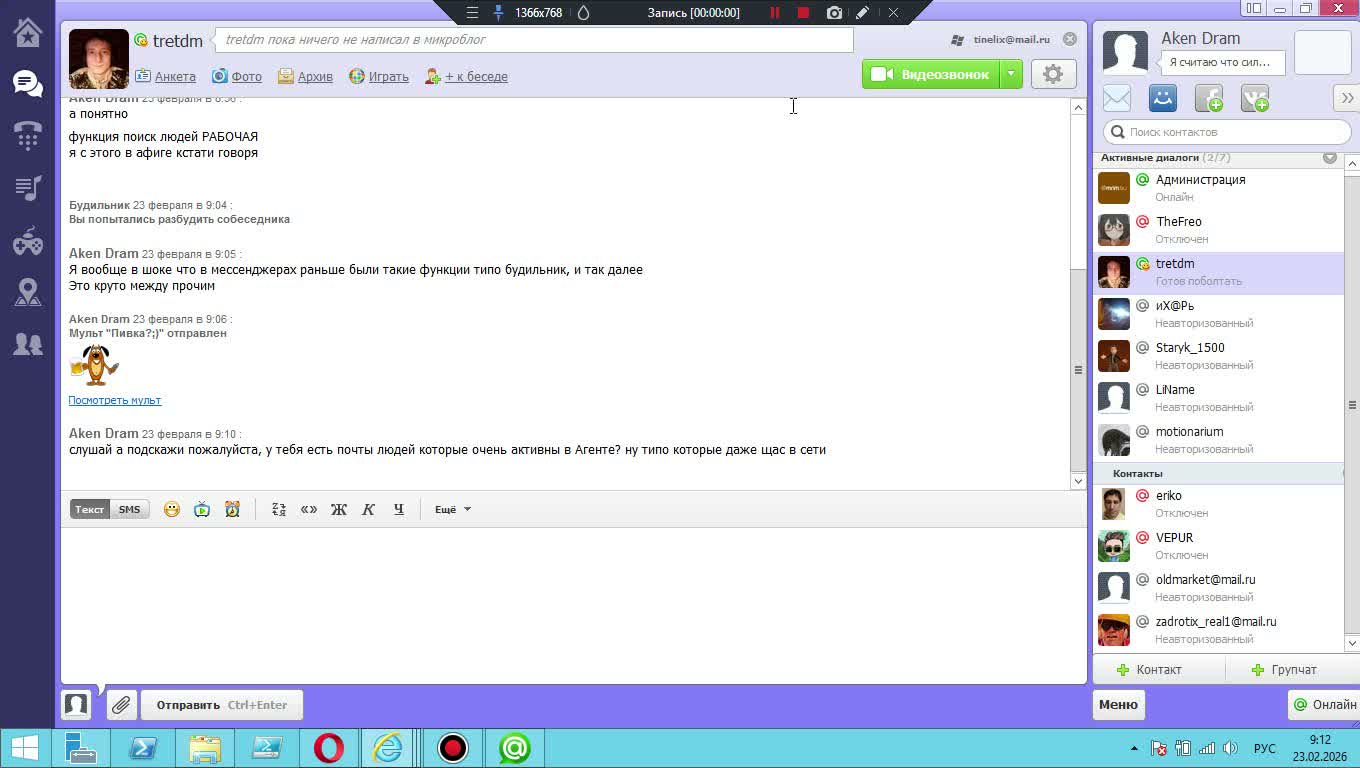Collapse the Активные диалоги section
The image size is (1360, 768).
coord(1329,158)
